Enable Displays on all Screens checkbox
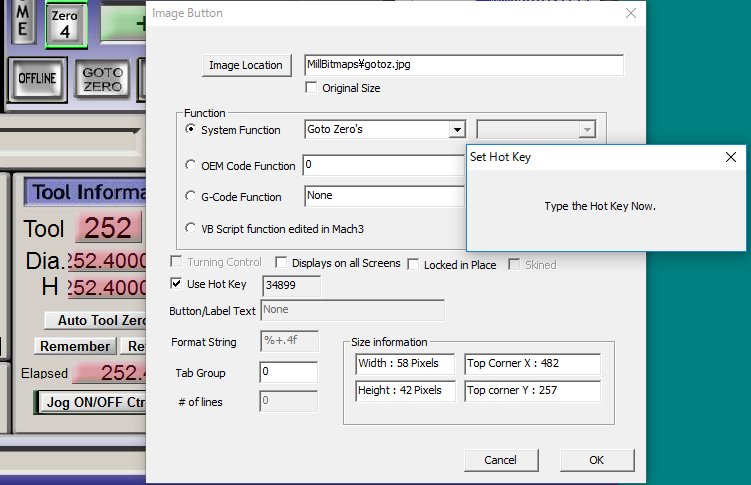Image resolution: width=751 pixels, height=485 pixels. click(281, 262)
